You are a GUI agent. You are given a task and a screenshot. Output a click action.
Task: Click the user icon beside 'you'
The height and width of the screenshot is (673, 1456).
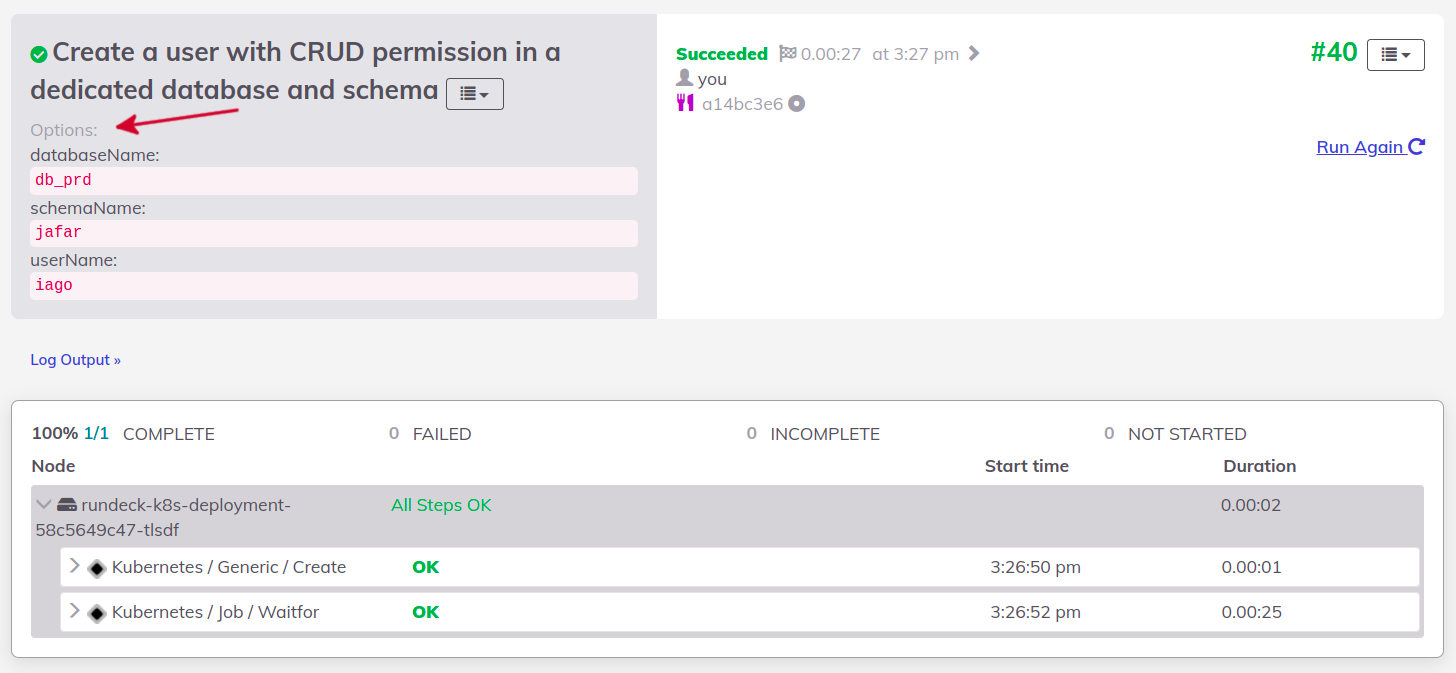coord(685,78)
